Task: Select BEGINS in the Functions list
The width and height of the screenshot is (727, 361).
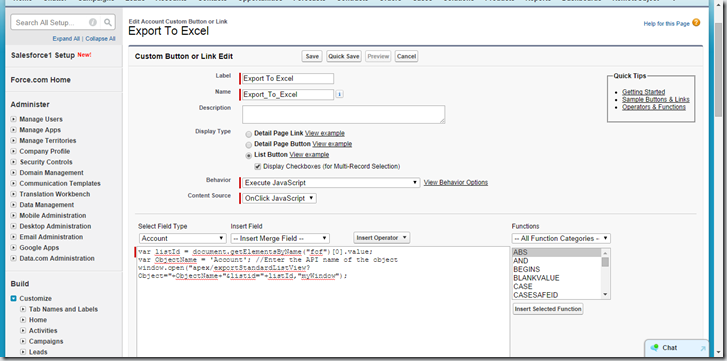Action: pyautogui.click(x=556, y=269)
